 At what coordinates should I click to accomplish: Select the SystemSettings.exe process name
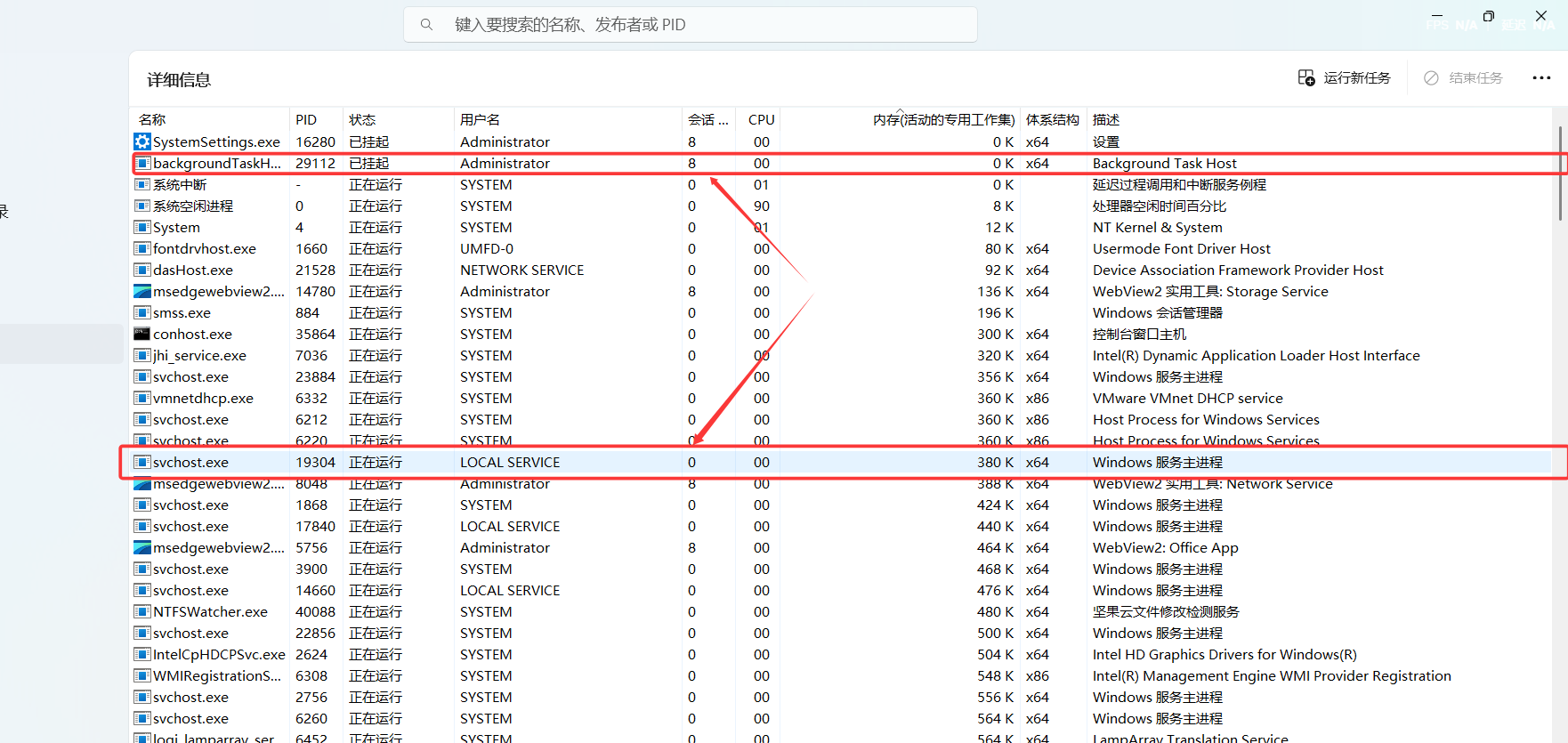[216, 141]
